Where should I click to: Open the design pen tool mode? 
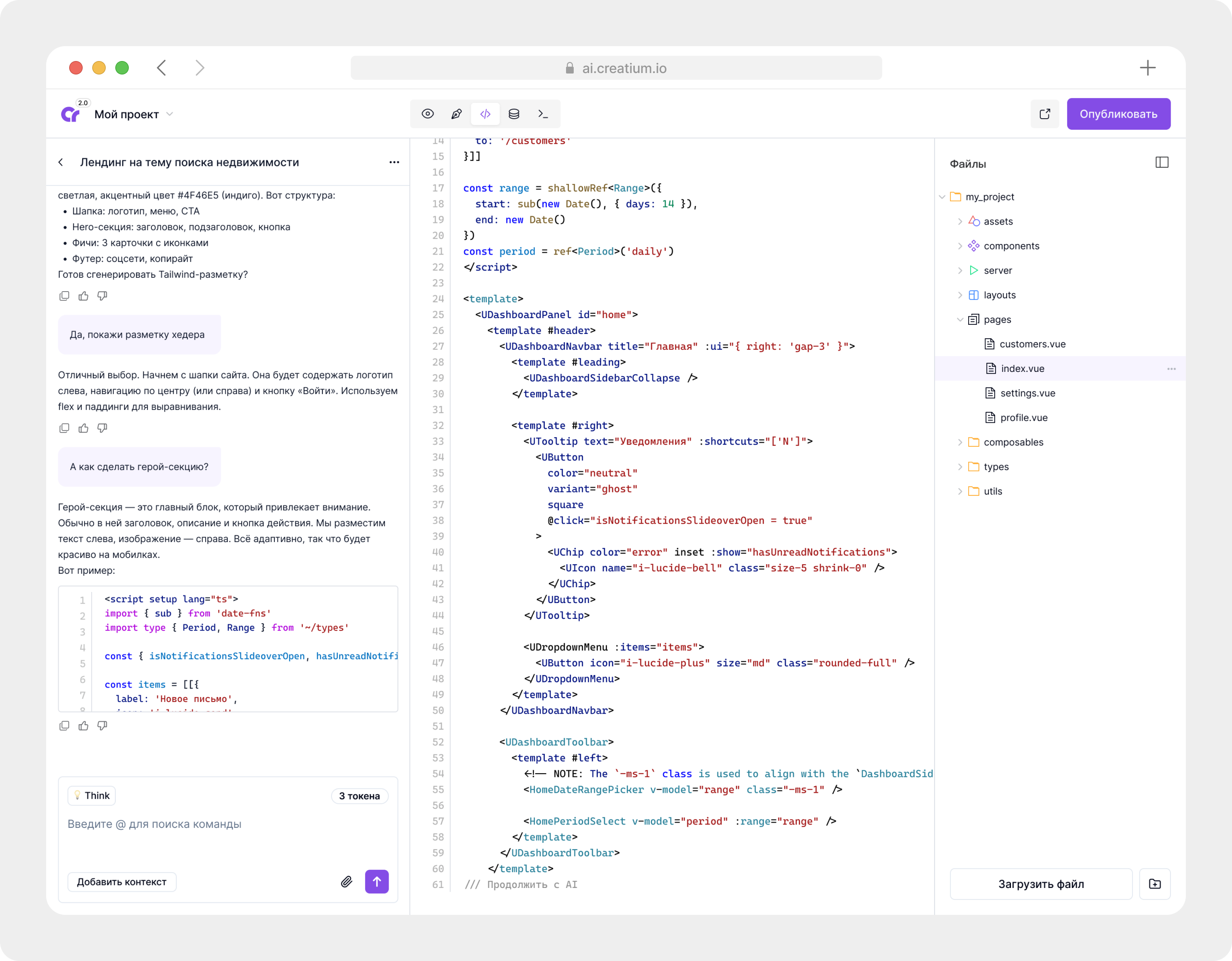click(x=456, y=114)
